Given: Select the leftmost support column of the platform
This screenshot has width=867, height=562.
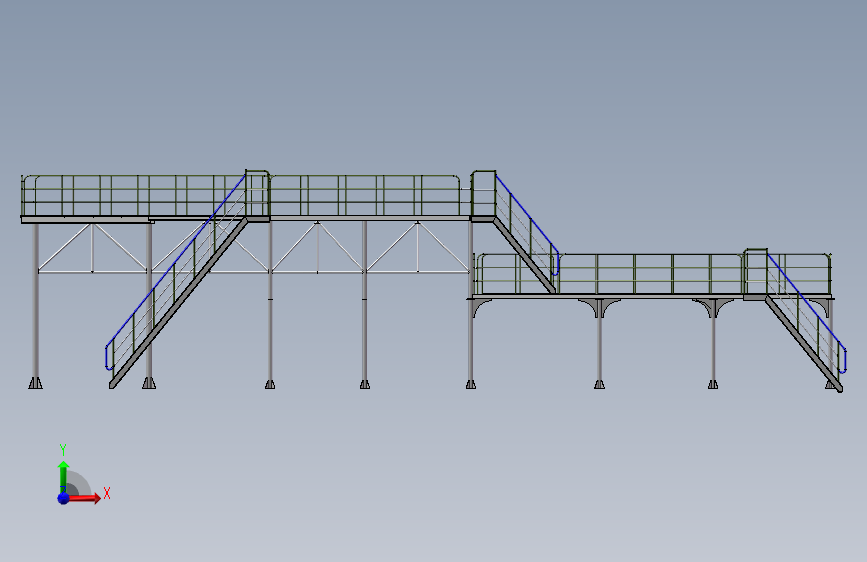Looking at the screenshot, I should pyautogui.click(x=35, y=301).
